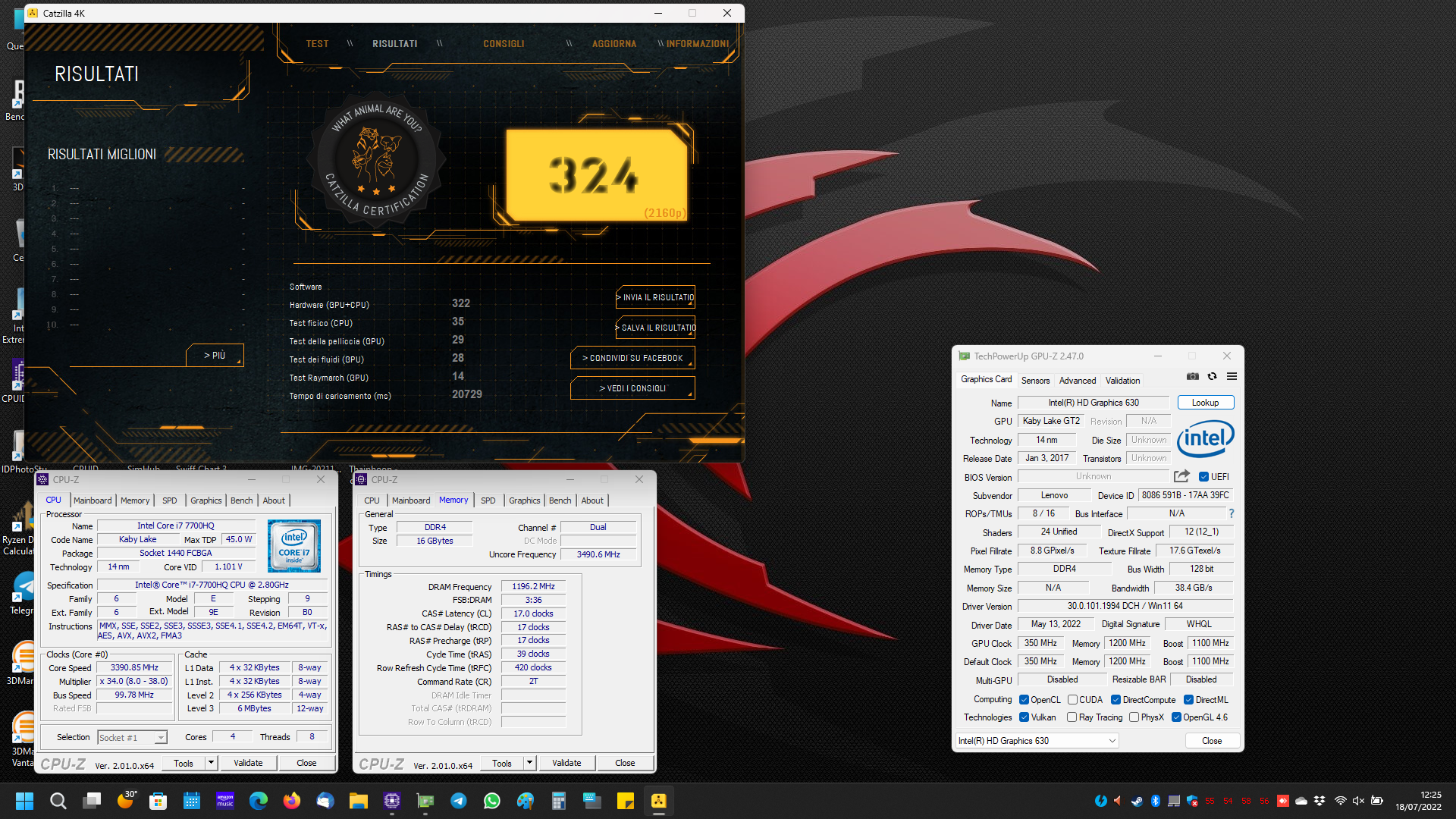Open the GPU-Z hamburger menu
This screenshot has height=819, width=1456.
(1232, 376)
